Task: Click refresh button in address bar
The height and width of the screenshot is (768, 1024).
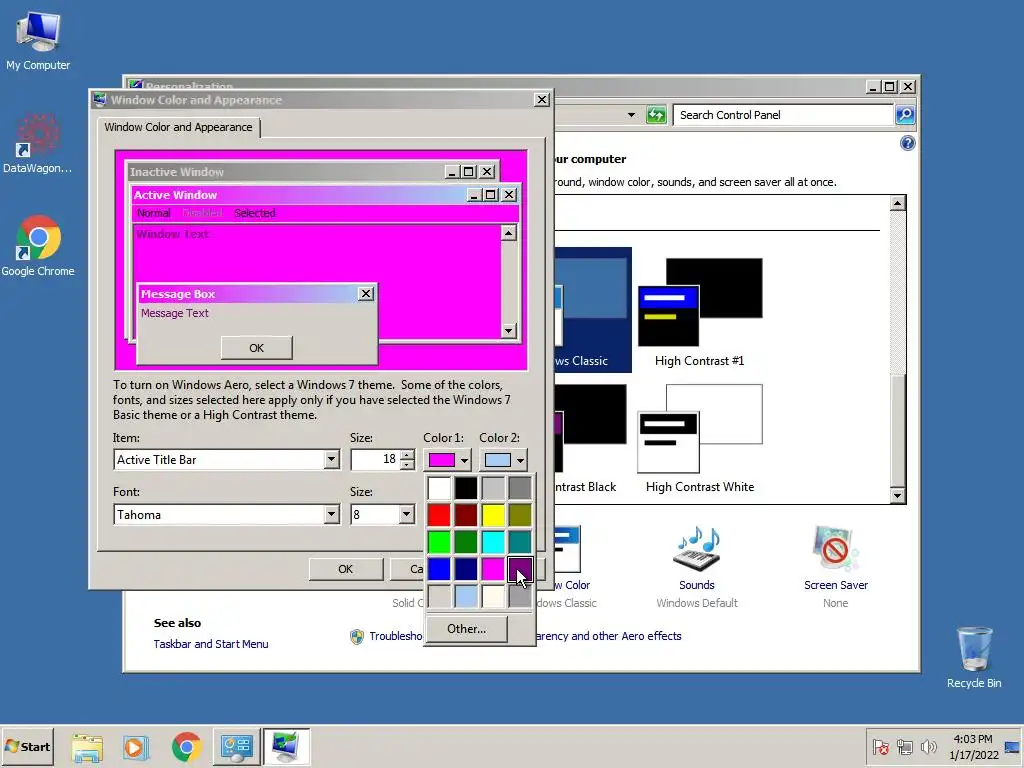Action: [656, 116]
